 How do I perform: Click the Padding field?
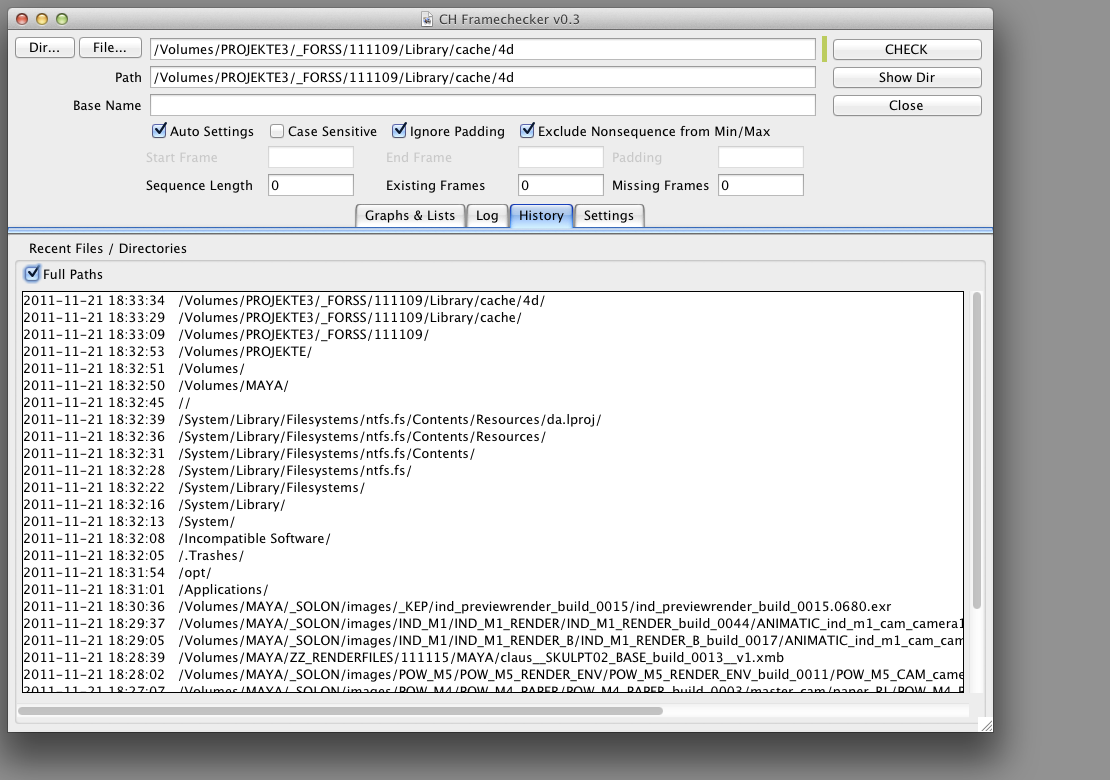pos(761,157)
